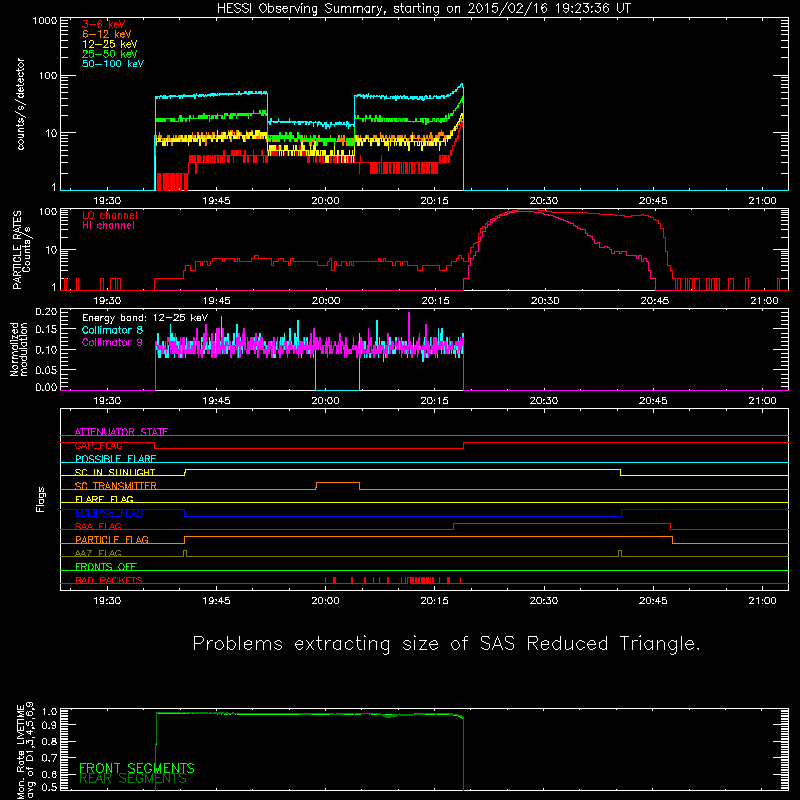Click the POSSIBLE_FLARE flag label

point(115,459)
